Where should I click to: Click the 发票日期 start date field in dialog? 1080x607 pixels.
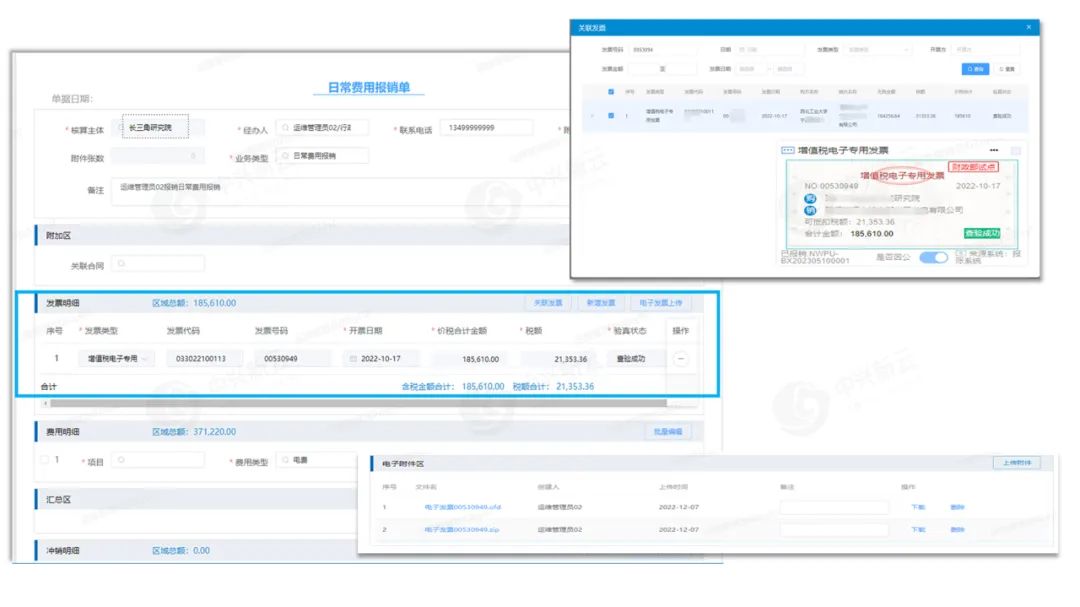point(750,69)
